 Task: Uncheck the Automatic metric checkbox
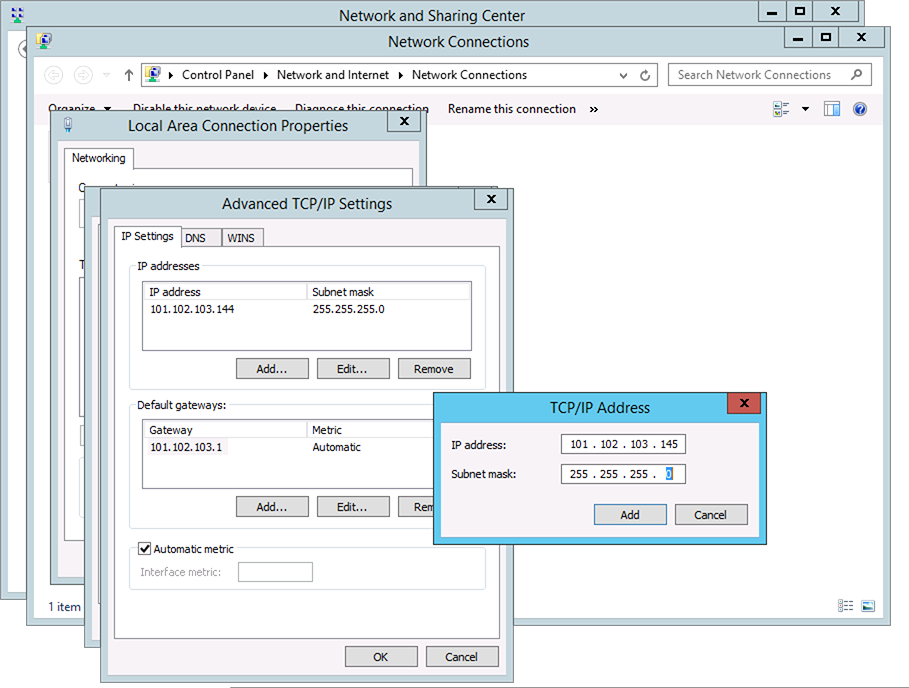coord(145,549)
